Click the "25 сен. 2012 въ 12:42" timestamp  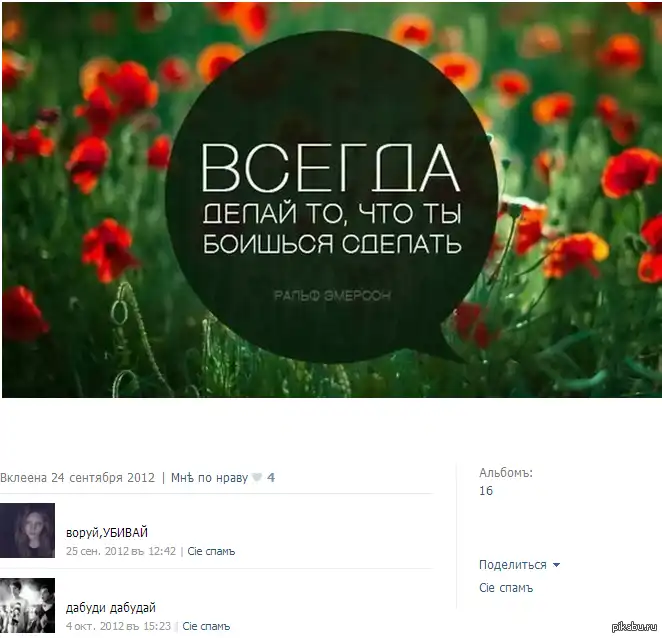(x=121, y=551)
